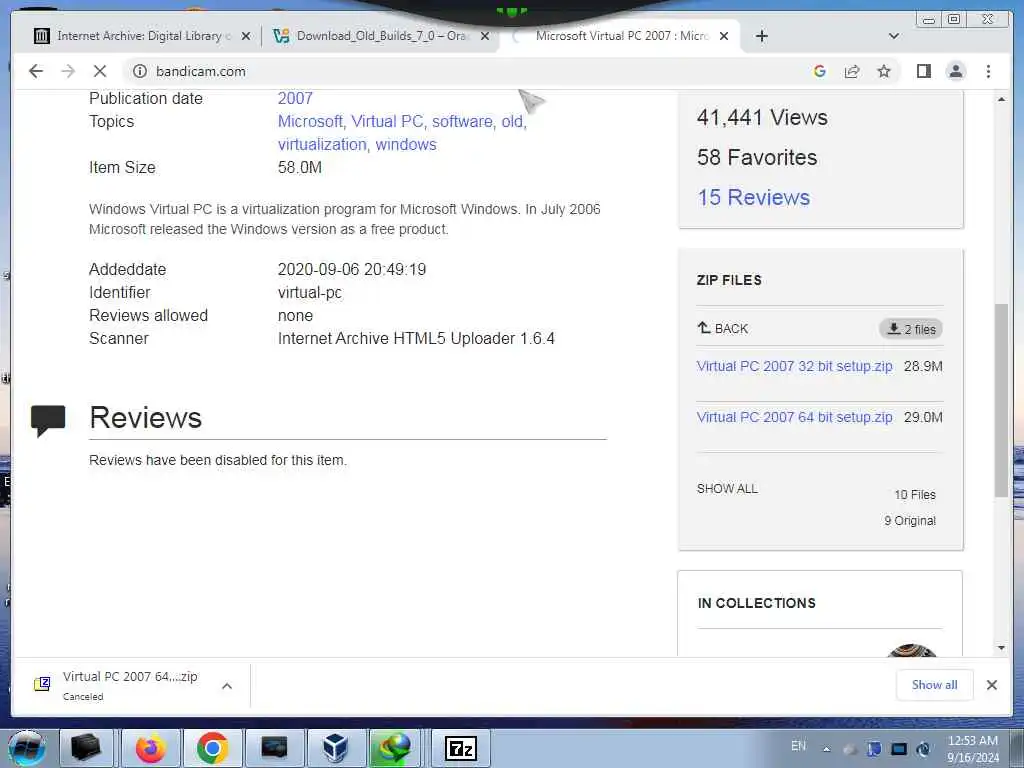
Task: Share this page from the address bar
Action: tap(852, 71)
